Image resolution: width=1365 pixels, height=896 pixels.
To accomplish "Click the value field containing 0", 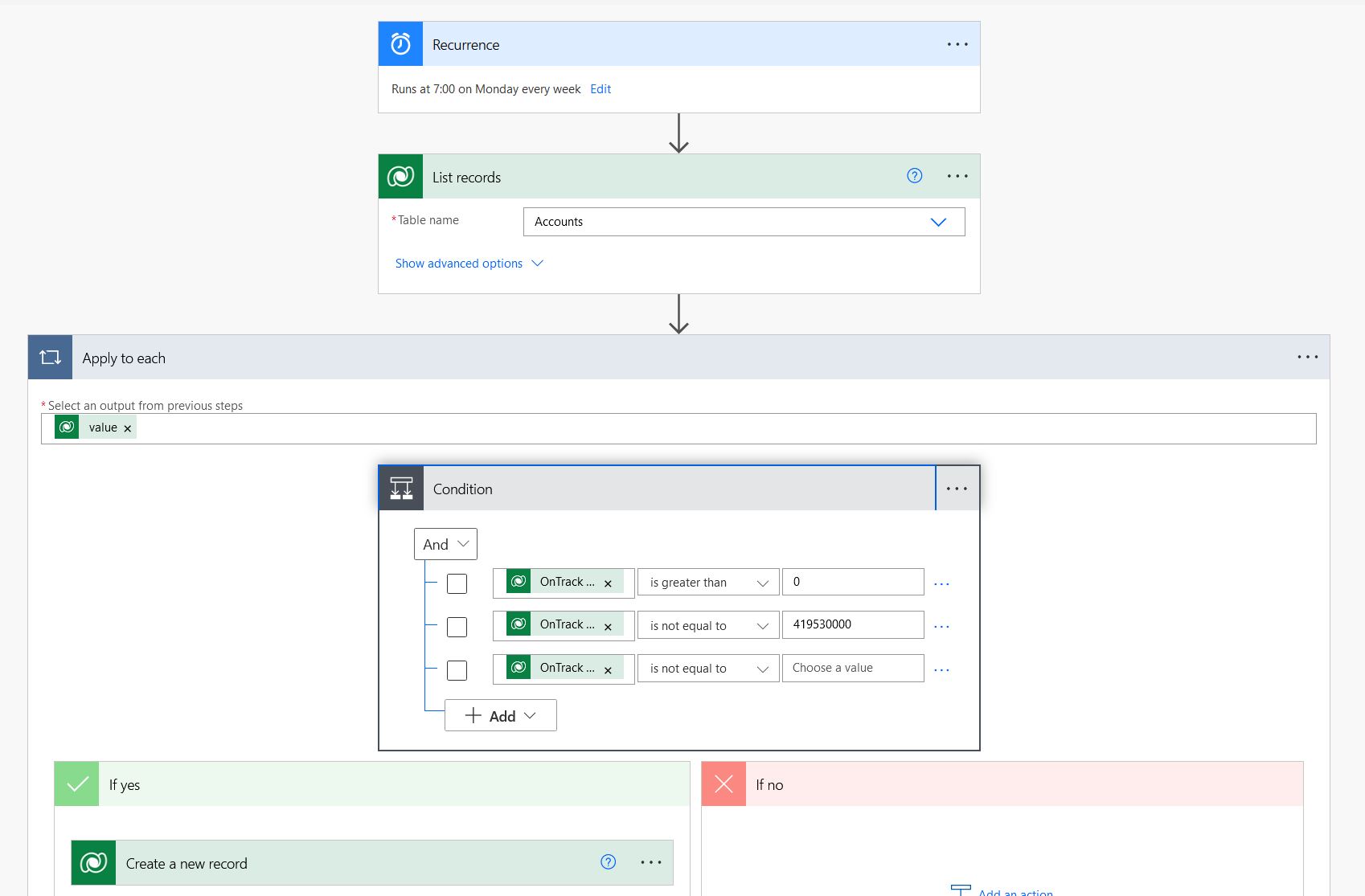I will pyautogui.click(x=853, y=582).
